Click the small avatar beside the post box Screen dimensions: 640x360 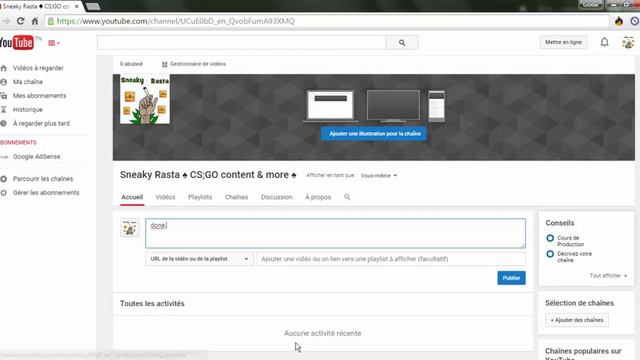[130, 228]
